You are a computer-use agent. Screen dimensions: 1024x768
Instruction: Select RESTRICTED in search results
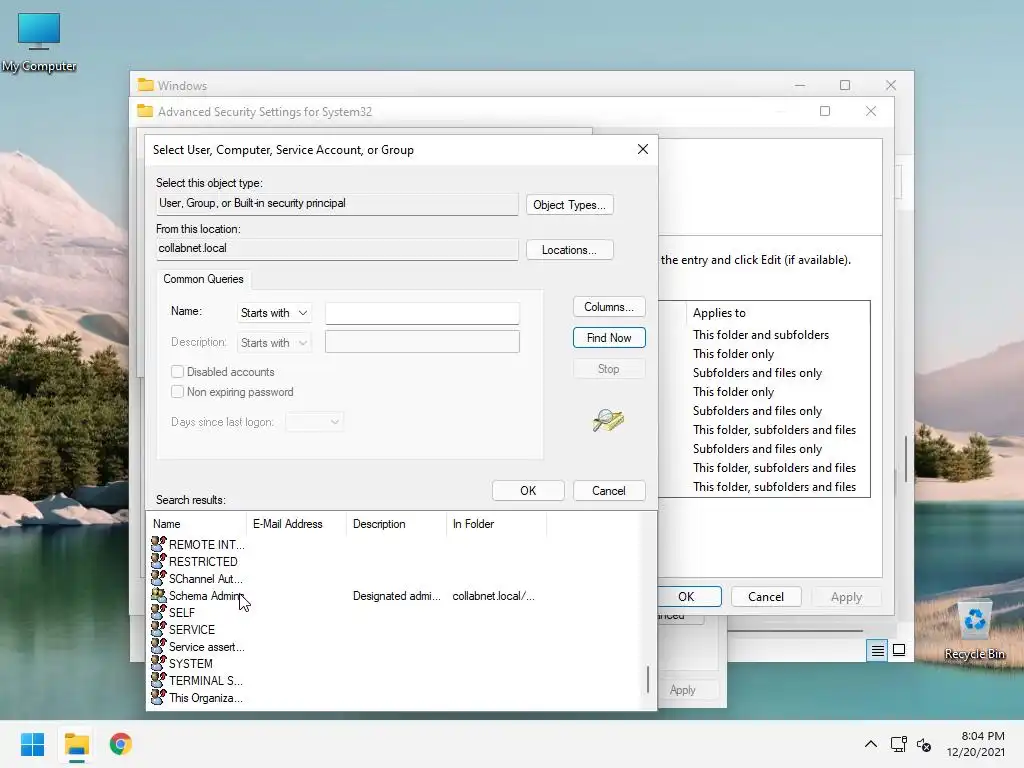[203, 562]
